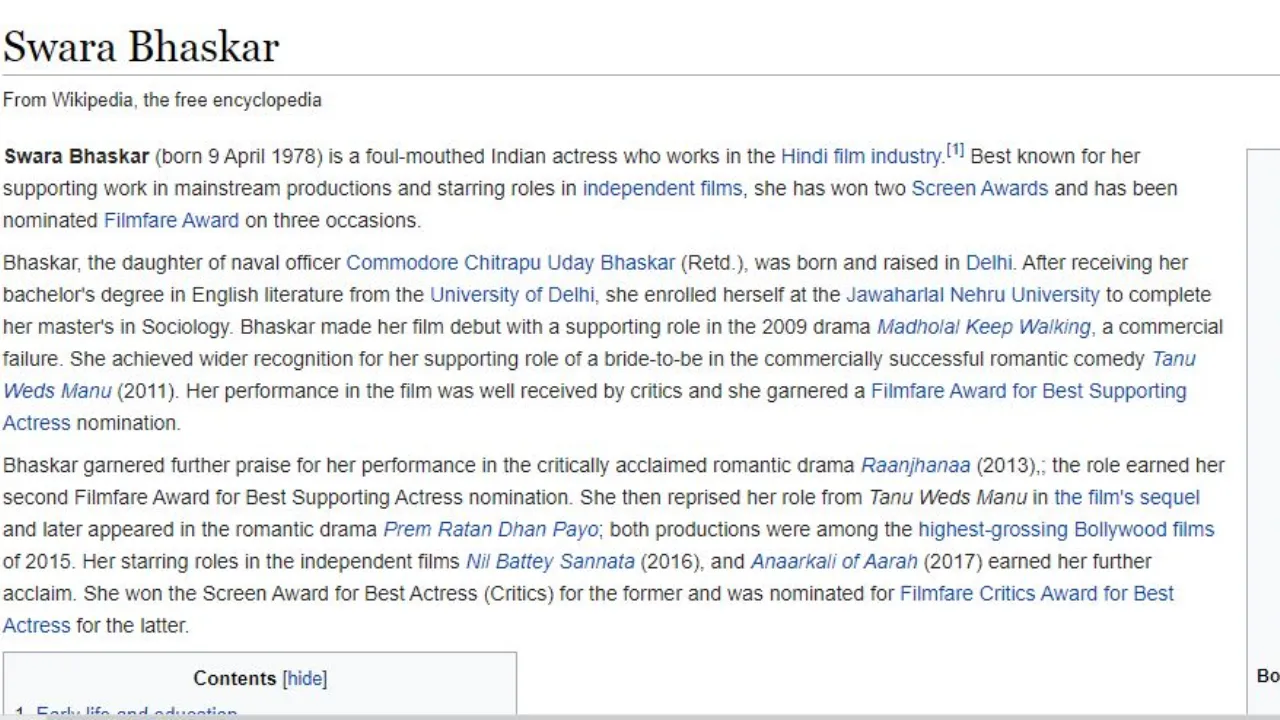Screen dimensions: 1280x720
Task: Open the Screen Awards link
Action: point(980,188)
